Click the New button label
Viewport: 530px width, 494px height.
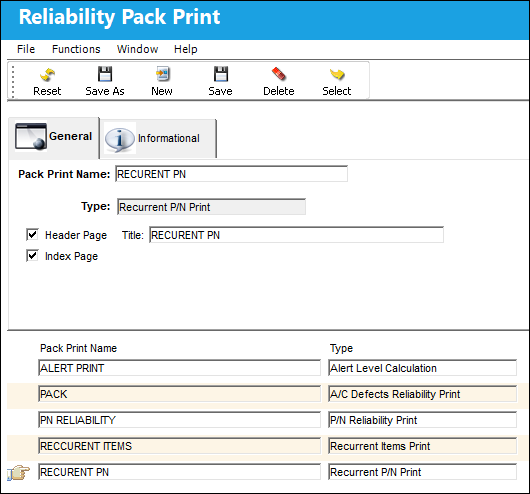162,91
